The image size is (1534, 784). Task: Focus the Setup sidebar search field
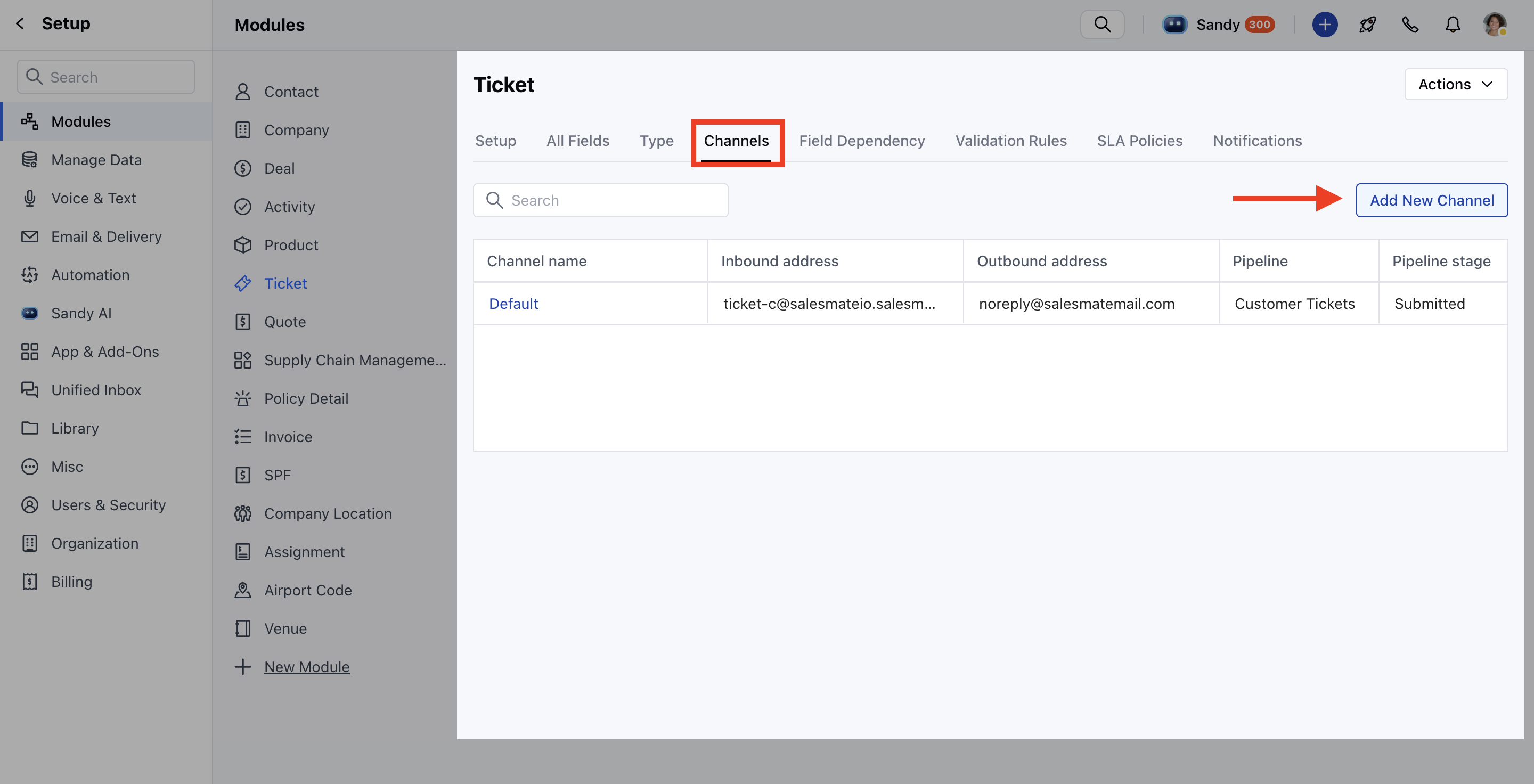point(106,77)
